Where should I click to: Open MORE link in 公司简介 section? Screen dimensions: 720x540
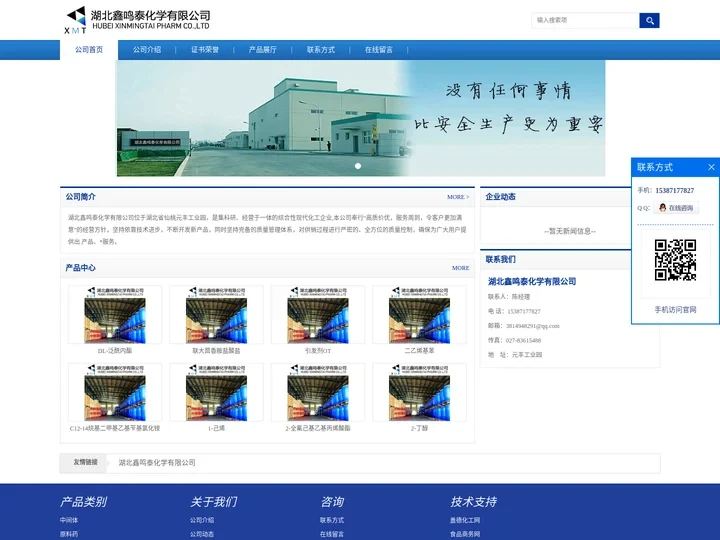458,197
